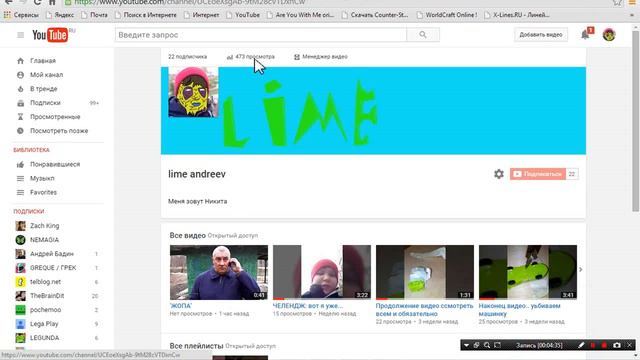Open the YouTube bookmark
Image resolution: width=640 pixels, height=360 pixels.
pyautogui.click(x=243, y=15)
